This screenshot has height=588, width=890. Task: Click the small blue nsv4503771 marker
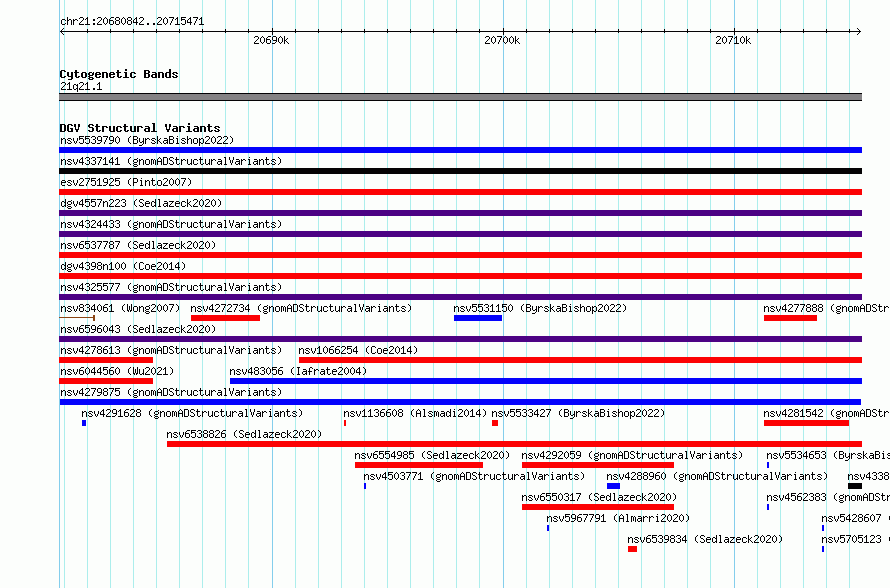pyautogui.click(x=365, y=486)
